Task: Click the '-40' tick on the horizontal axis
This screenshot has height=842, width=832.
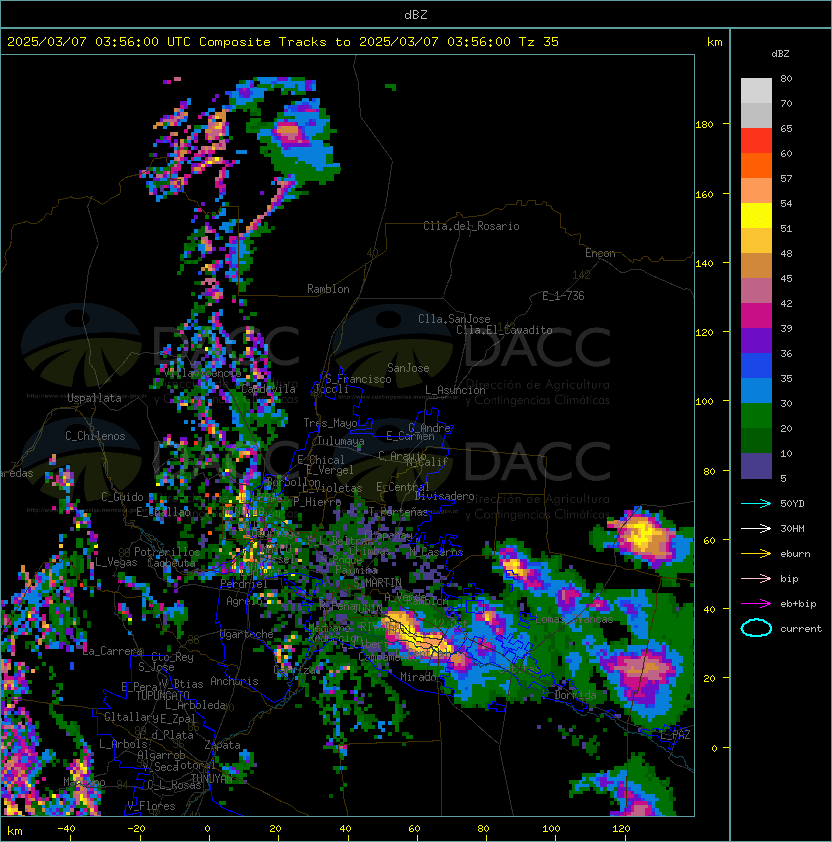Action: pos(67,829)
